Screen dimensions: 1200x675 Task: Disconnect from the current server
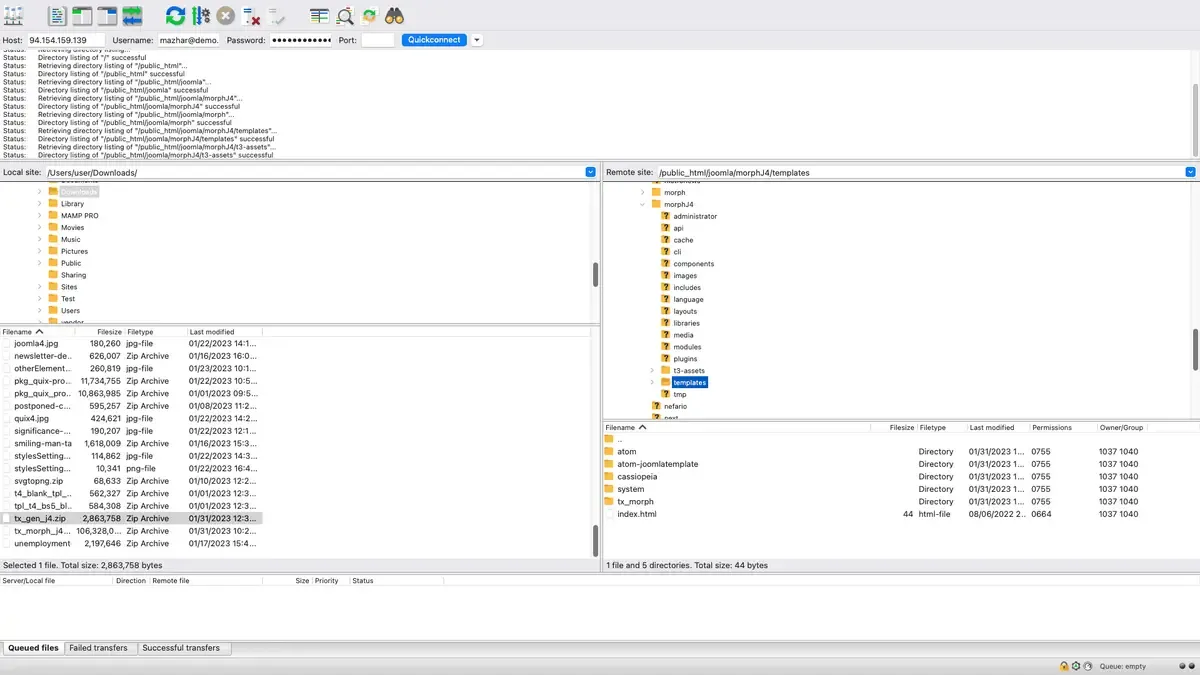coord(252,16)
